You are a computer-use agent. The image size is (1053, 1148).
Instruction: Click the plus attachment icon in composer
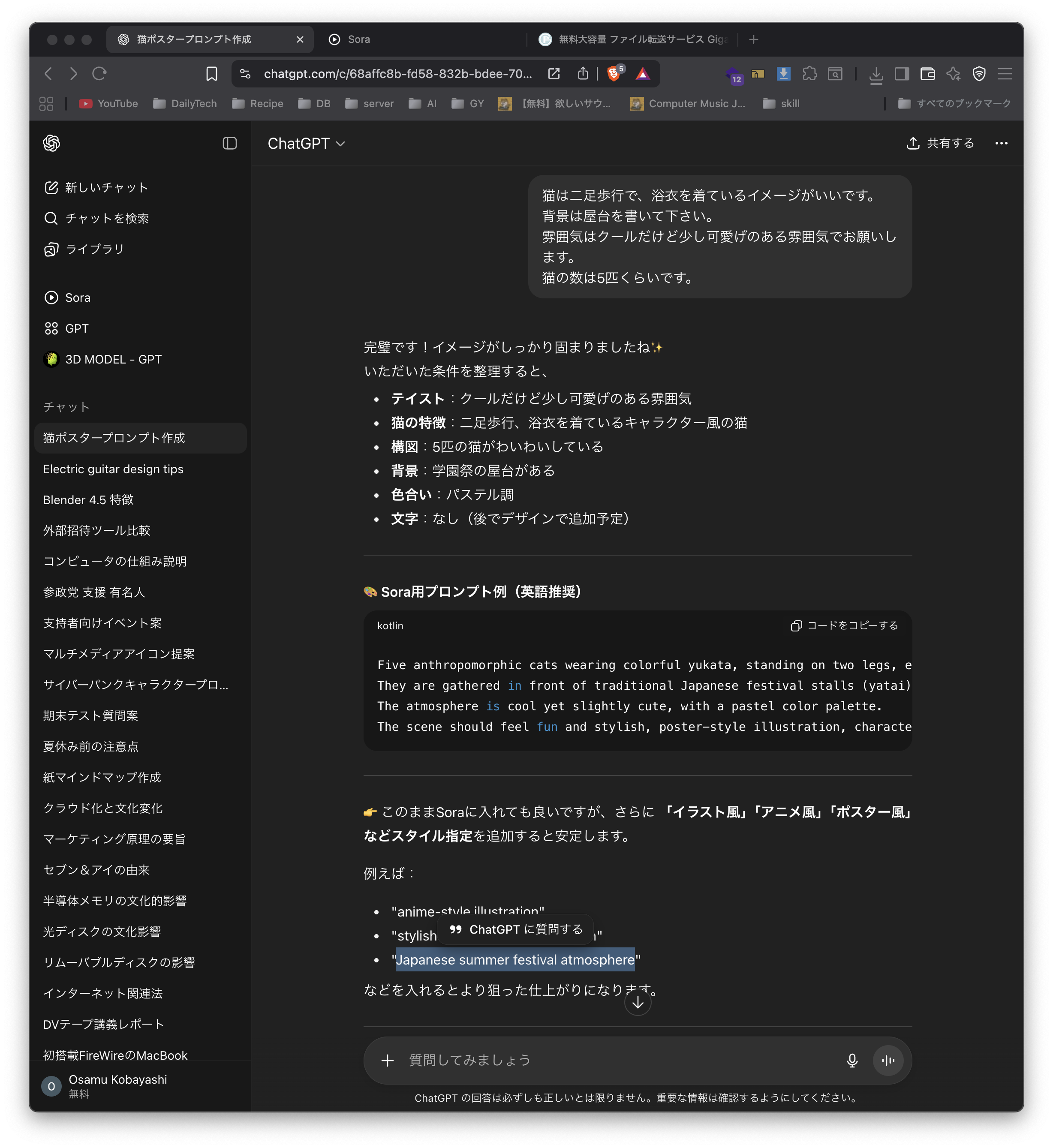tap(388, 1060)
